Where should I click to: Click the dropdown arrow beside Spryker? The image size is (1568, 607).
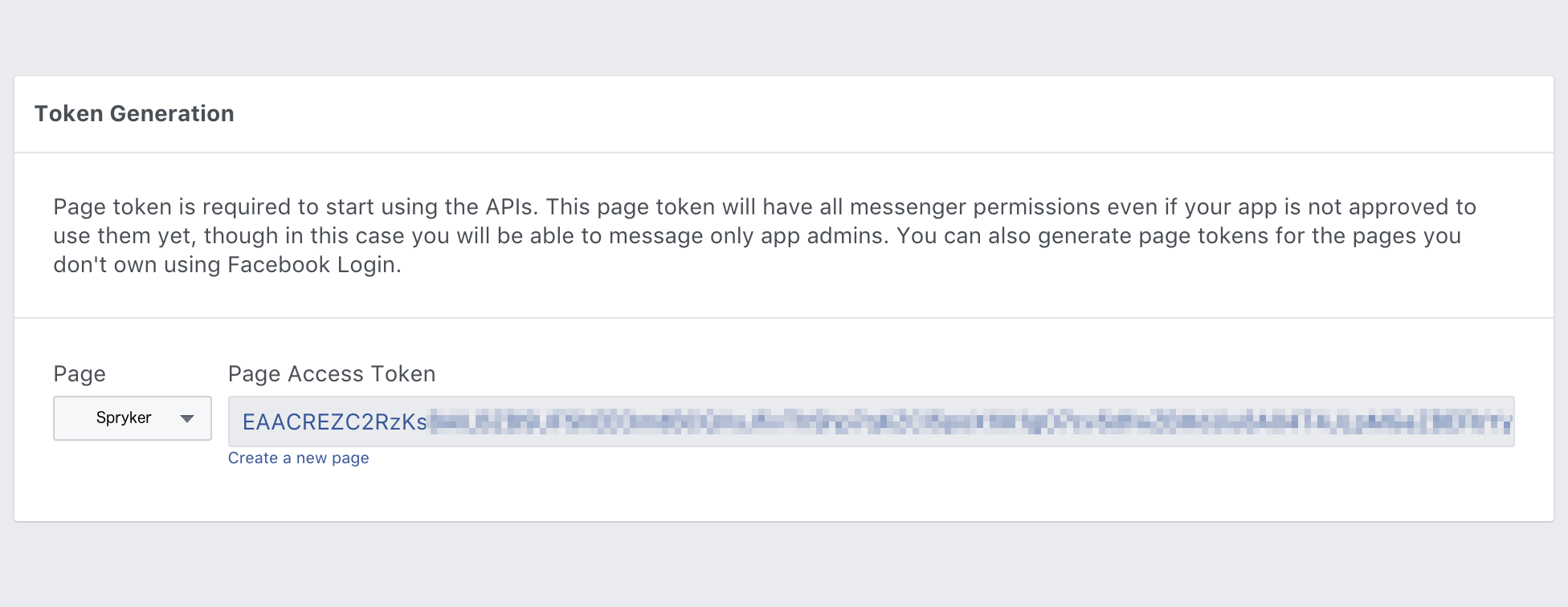[x=187, y=418]
